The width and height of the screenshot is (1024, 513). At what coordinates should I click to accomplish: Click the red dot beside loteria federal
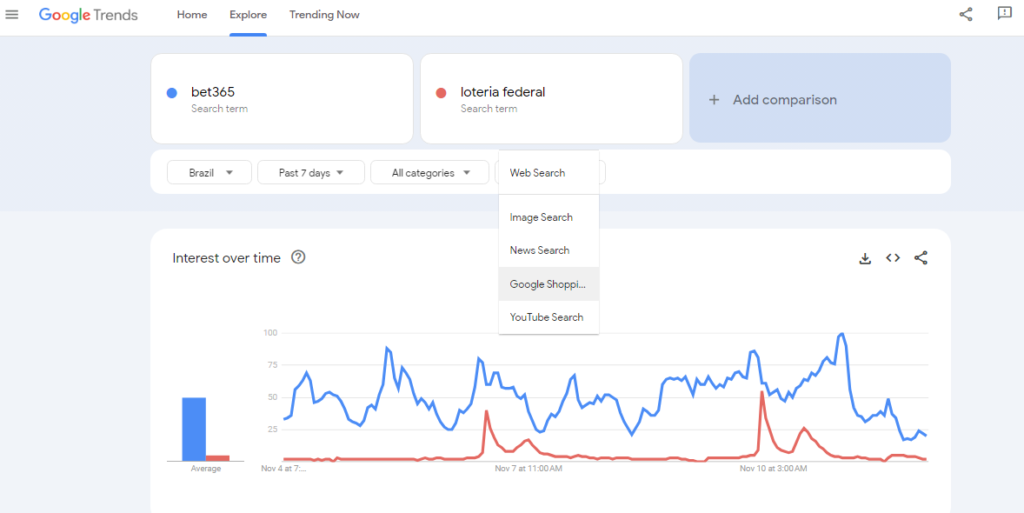[x=441, y=93]
